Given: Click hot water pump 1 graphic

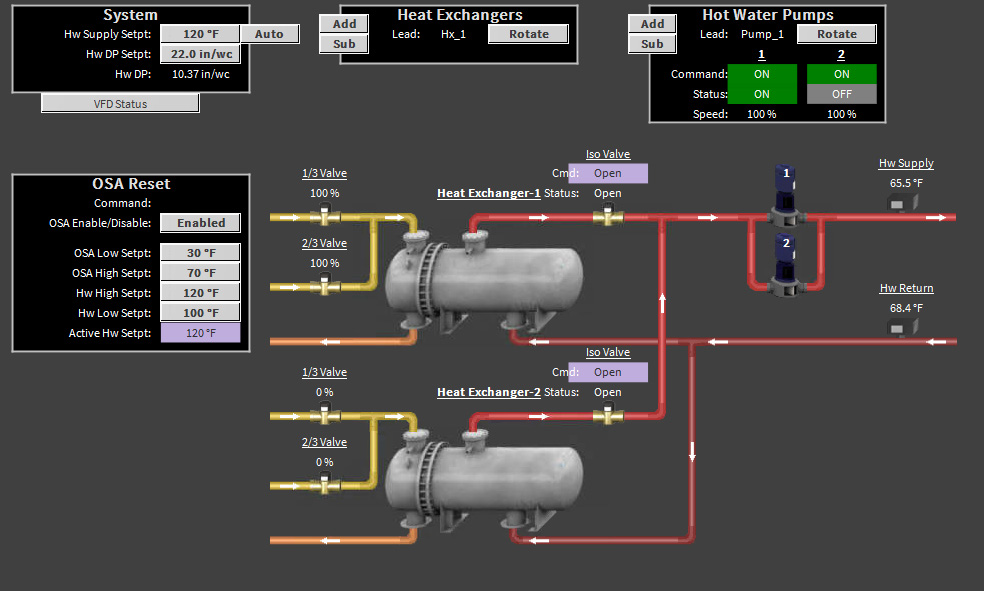Looking at the screenshot, I should coord(786,195).
